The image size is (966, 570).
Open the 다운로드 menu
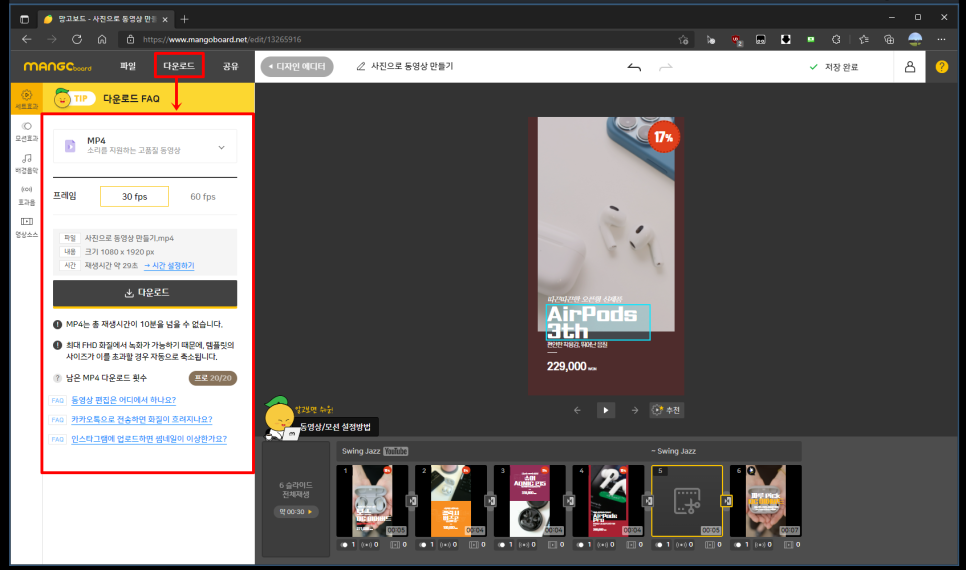tap(179, 65)
